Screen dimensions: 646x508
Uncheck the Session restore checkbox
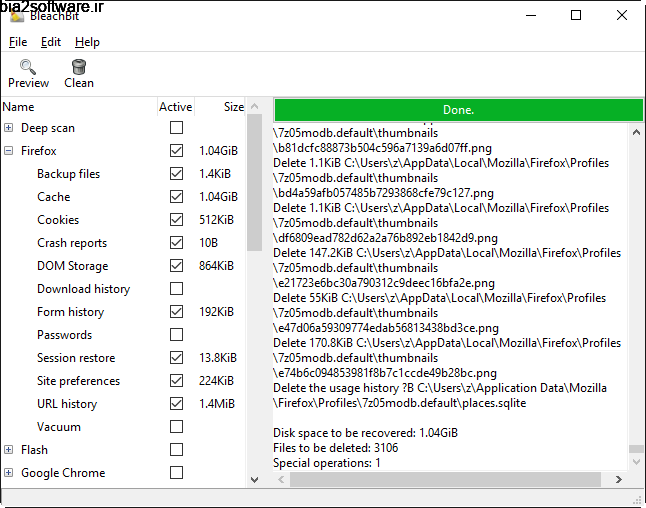176,358
